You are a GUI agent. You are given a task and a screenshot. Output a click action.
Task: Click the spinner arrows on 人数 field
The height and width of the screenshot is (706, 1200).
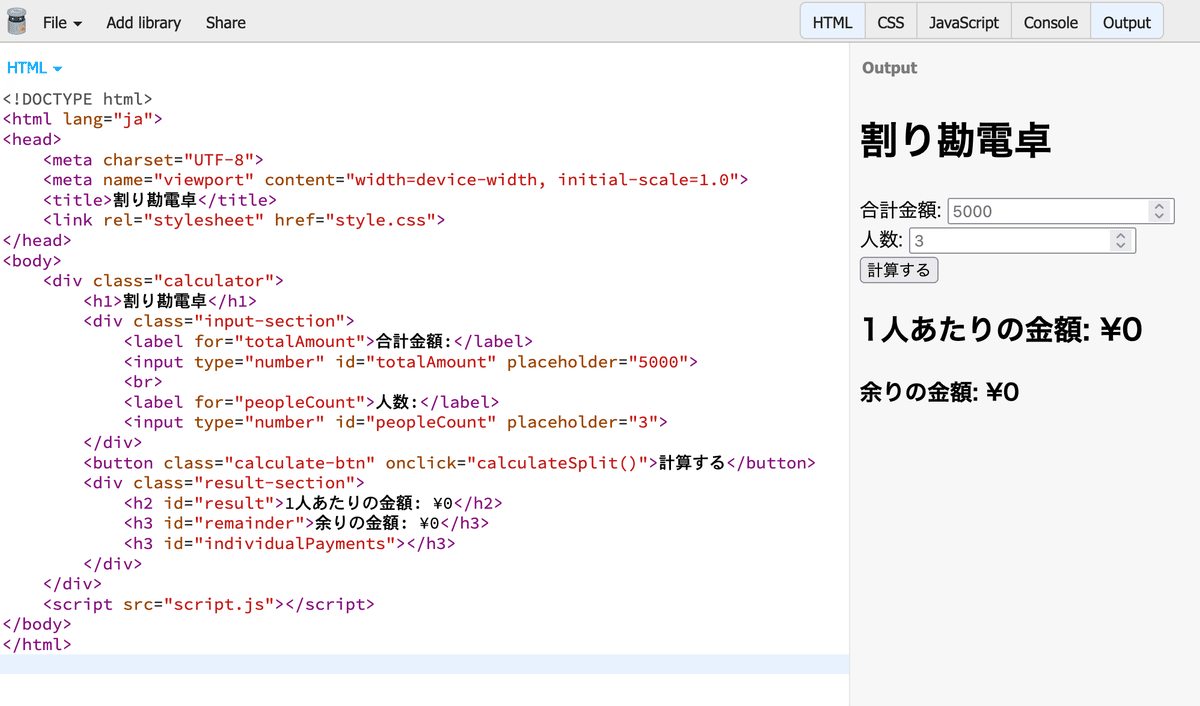coord(1121,241)
